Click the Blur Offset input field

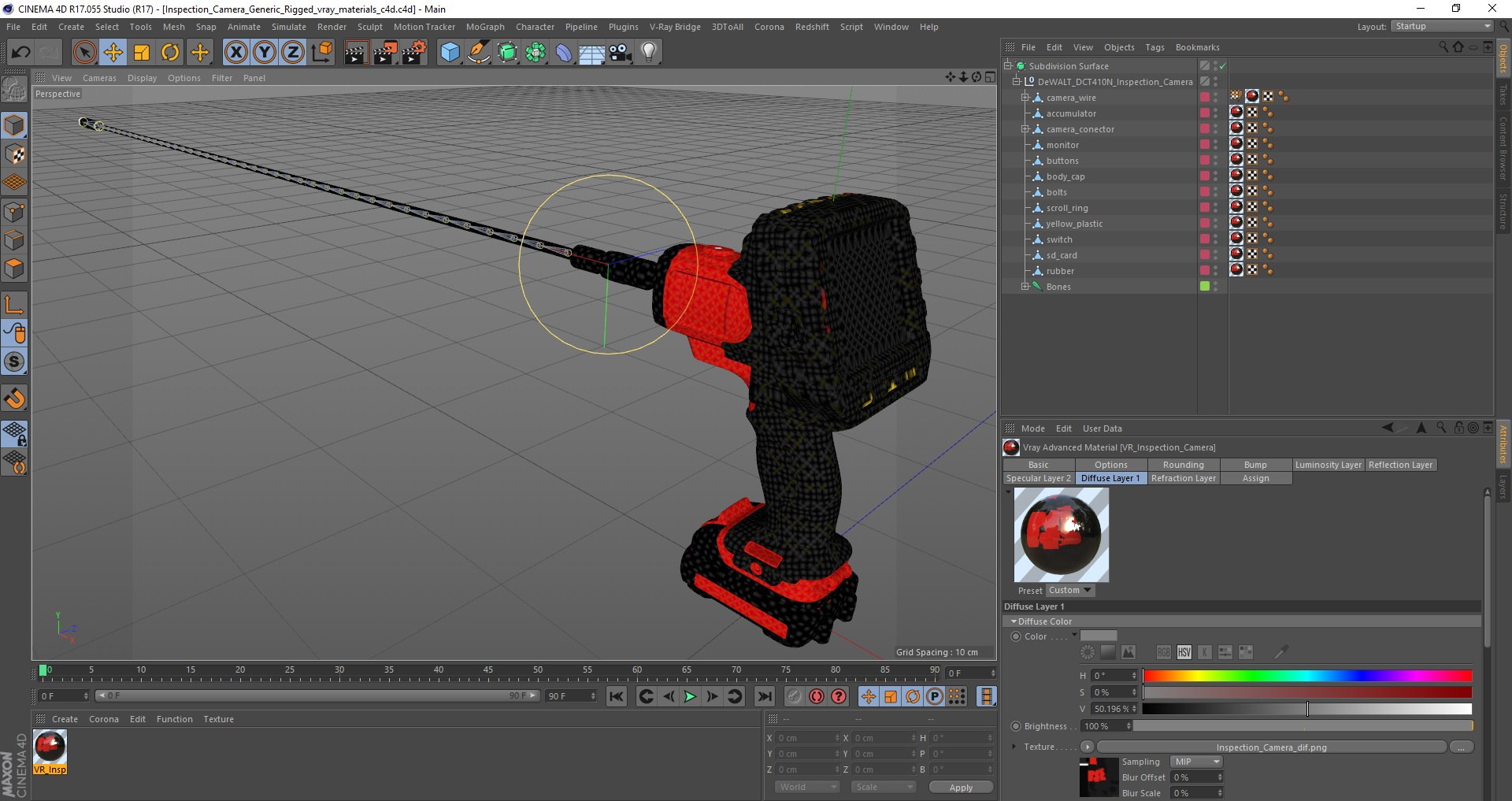1197,777
